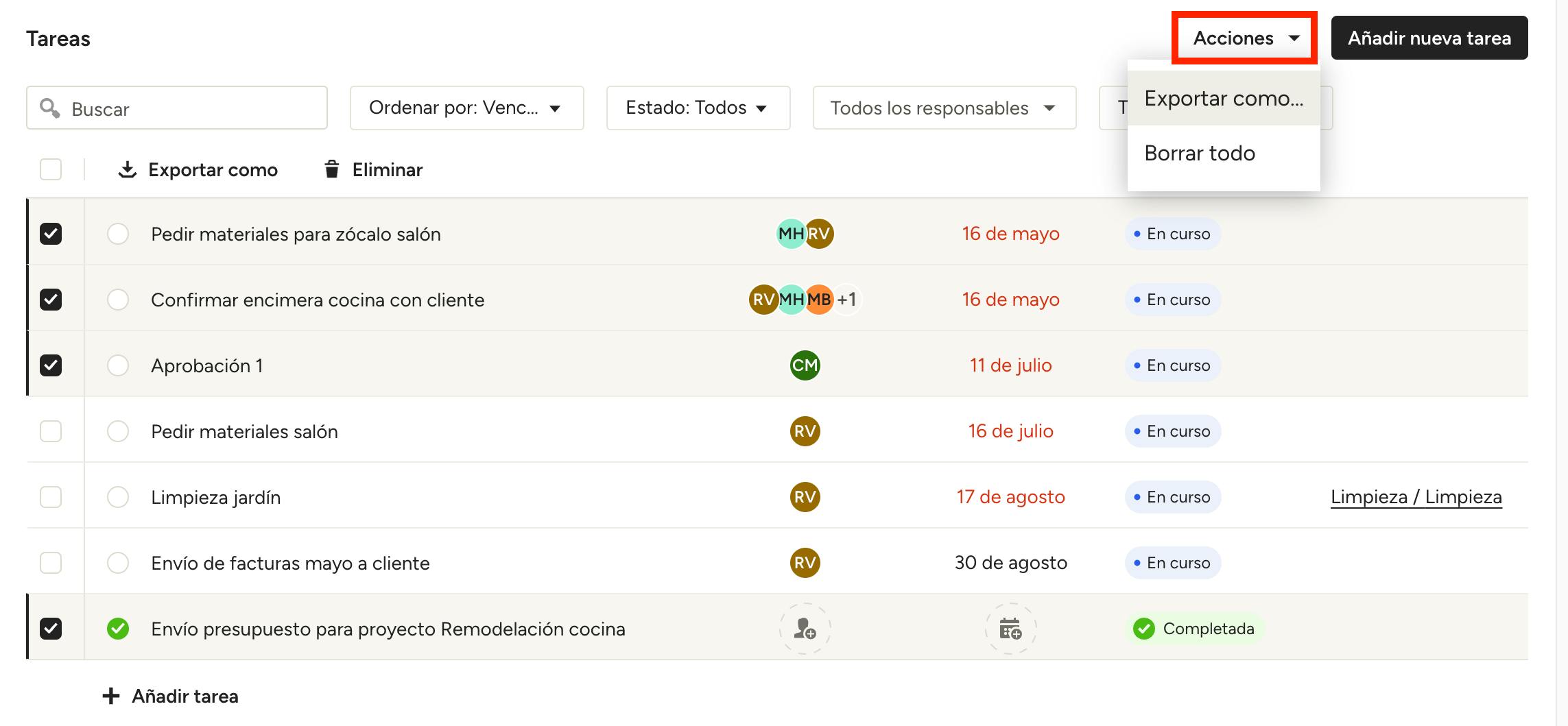Select Borrar todo in the Acciones menu

pyautogui.click(x=1200, y=154)
